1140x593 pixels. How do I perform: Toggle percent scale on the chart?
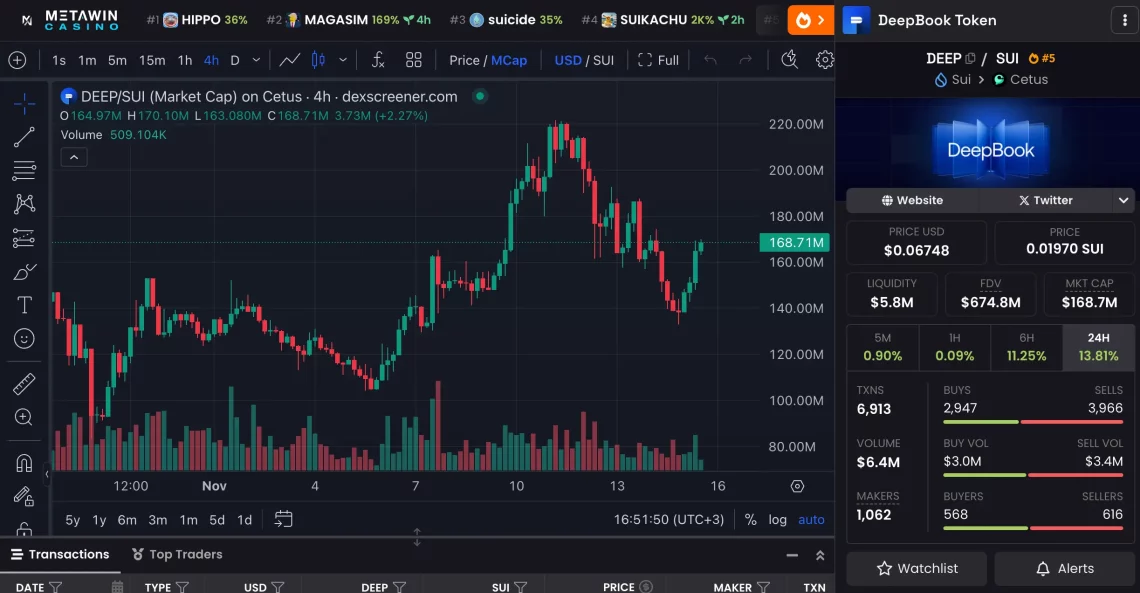click(x=751, y=520)
